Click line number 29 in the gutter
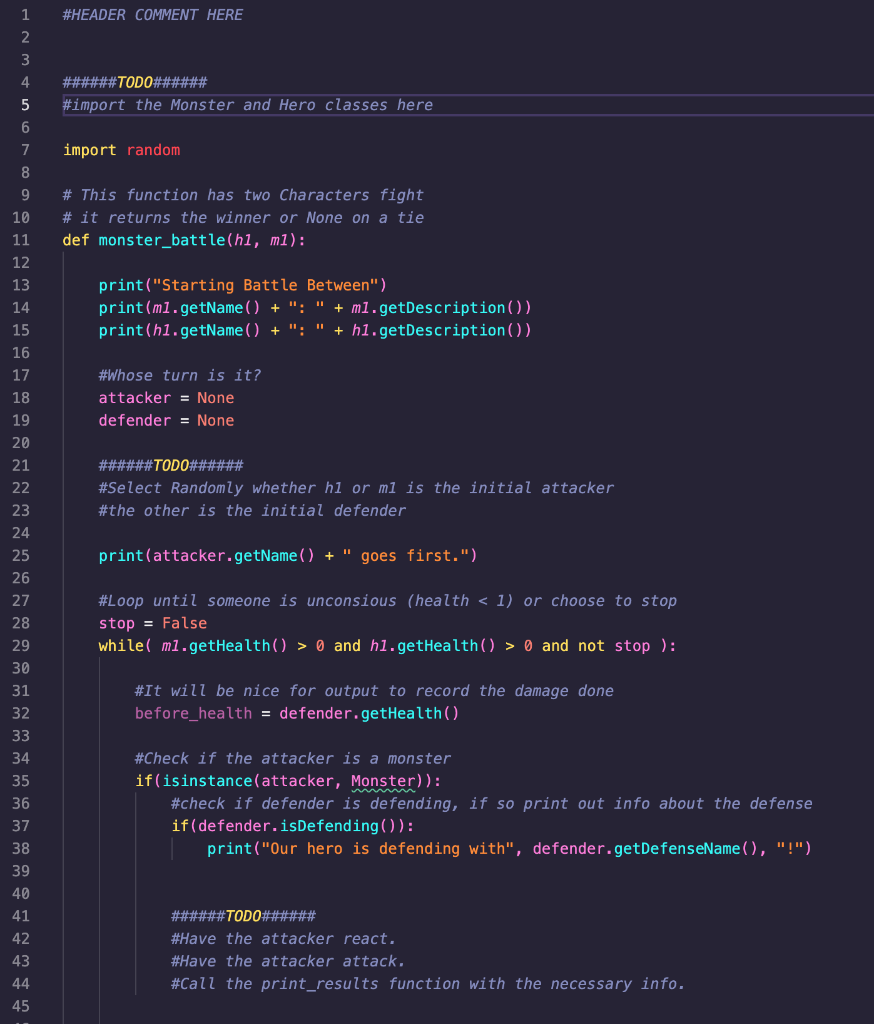The image size is (874, 1024). (x=21, y=646)
